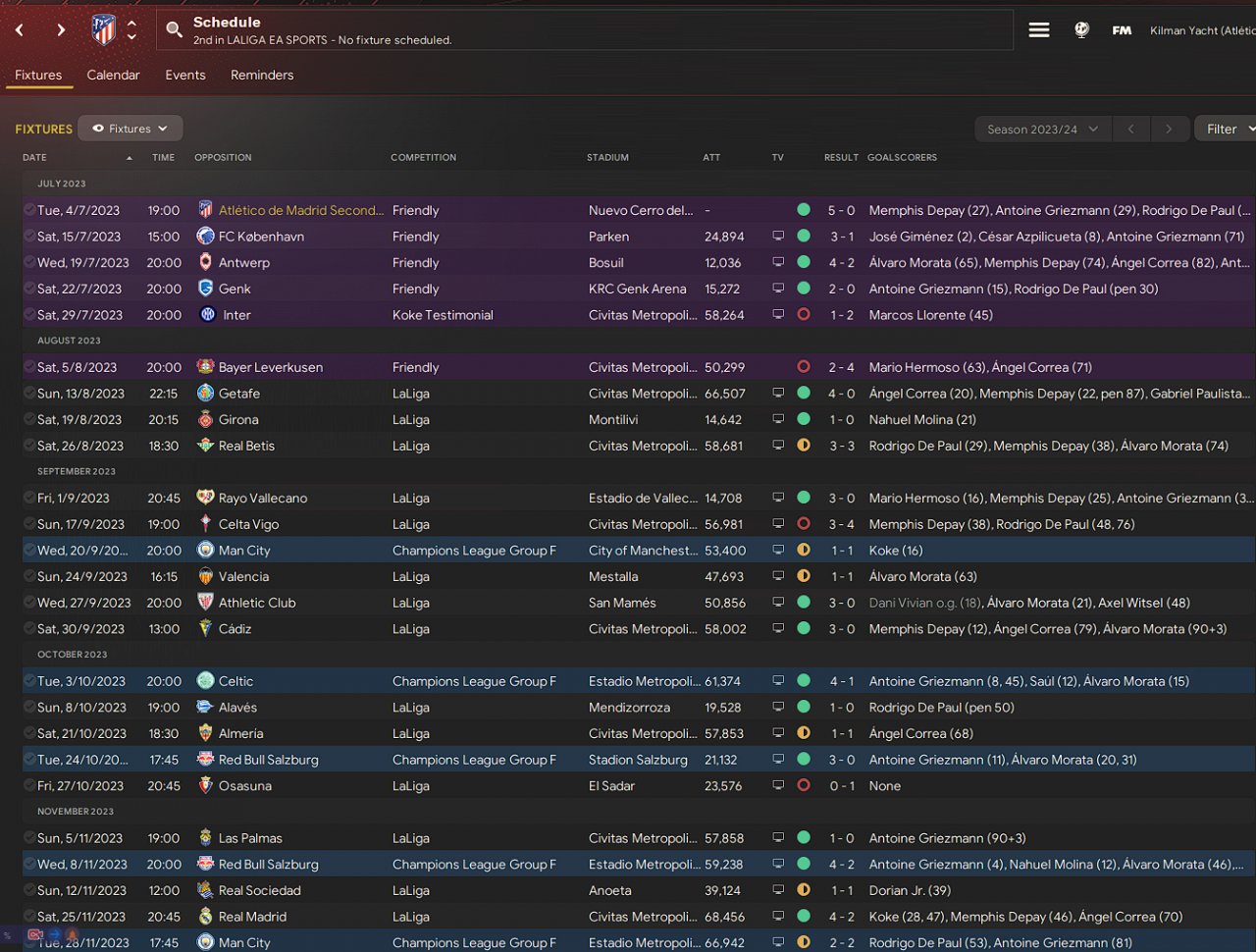The width and height of the screenshot is (1256, 952).
Task: Sort by the ATT column header
Action: [x=711, y=157]
